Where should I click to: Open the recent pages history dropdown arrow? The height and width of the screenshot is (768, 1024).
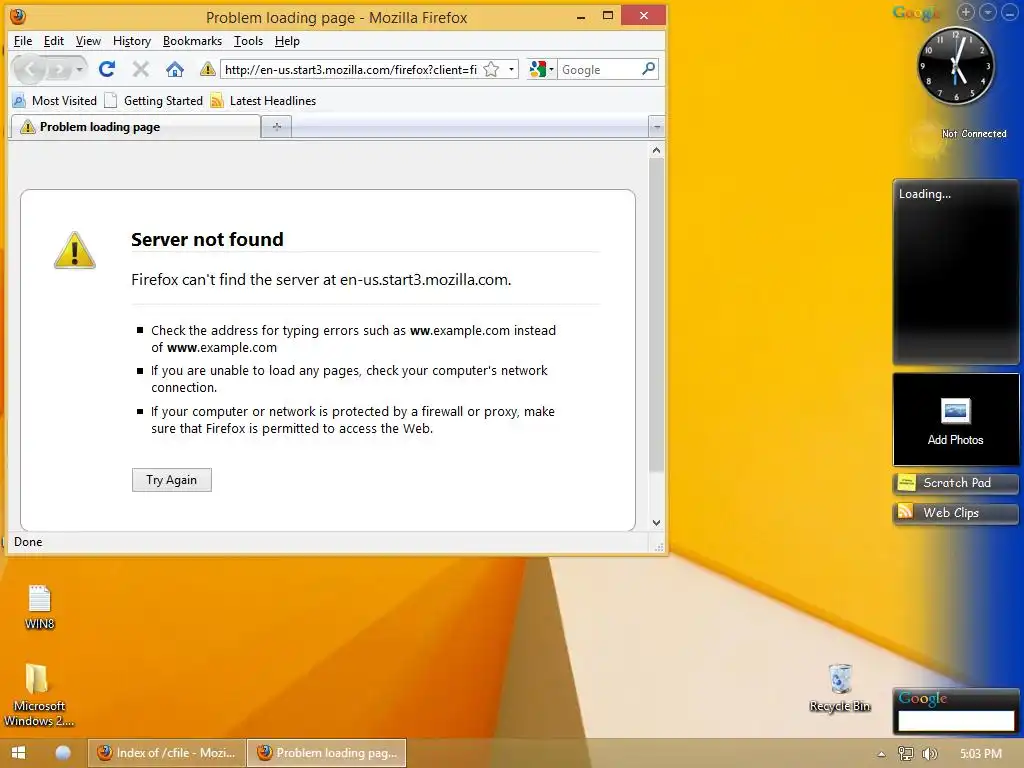coord(79,69)
